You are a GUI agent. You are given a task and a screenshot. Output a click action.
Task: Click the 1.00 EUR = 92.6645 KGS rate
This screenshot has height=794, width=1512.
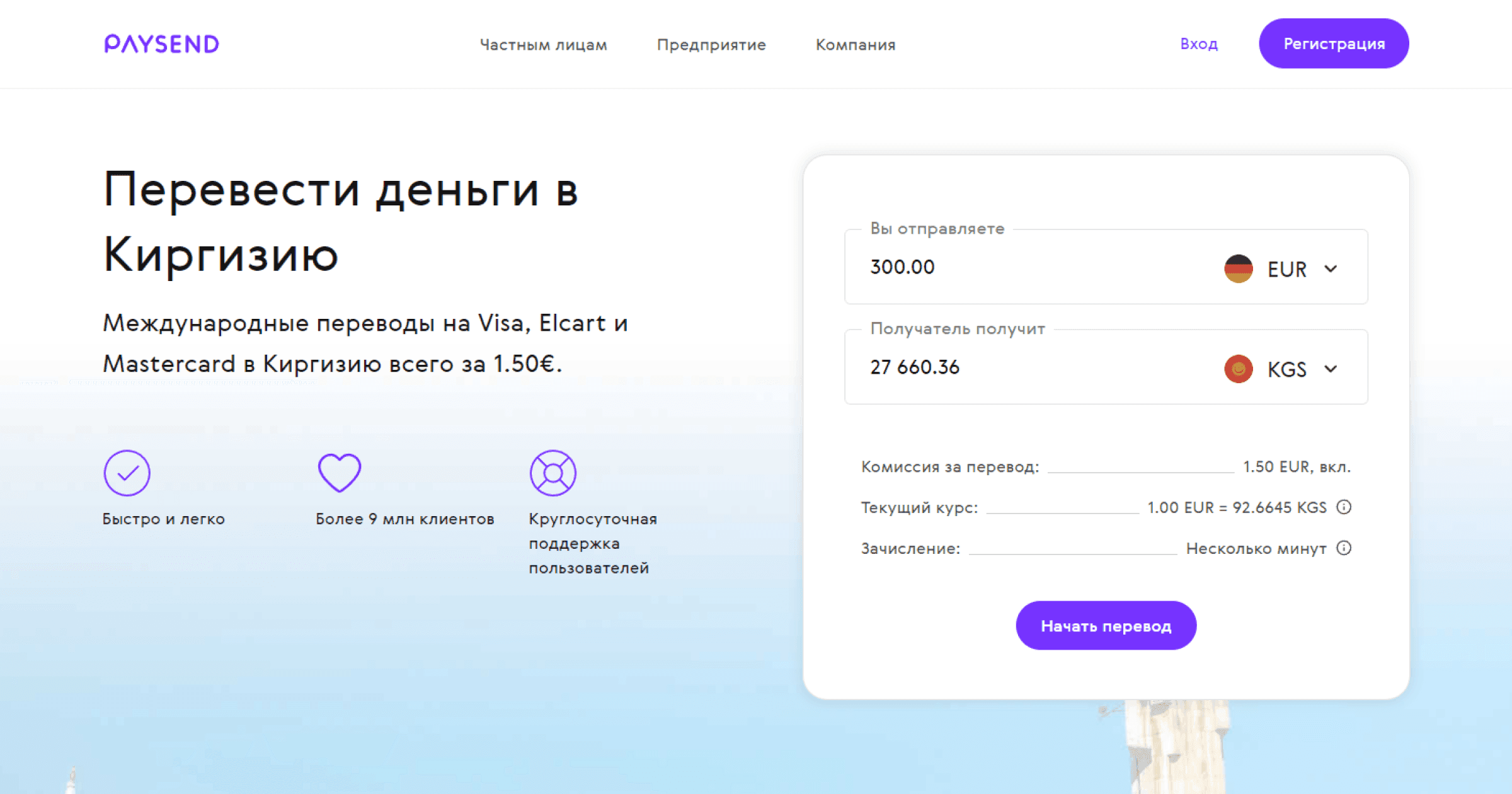click(1237, 508)
